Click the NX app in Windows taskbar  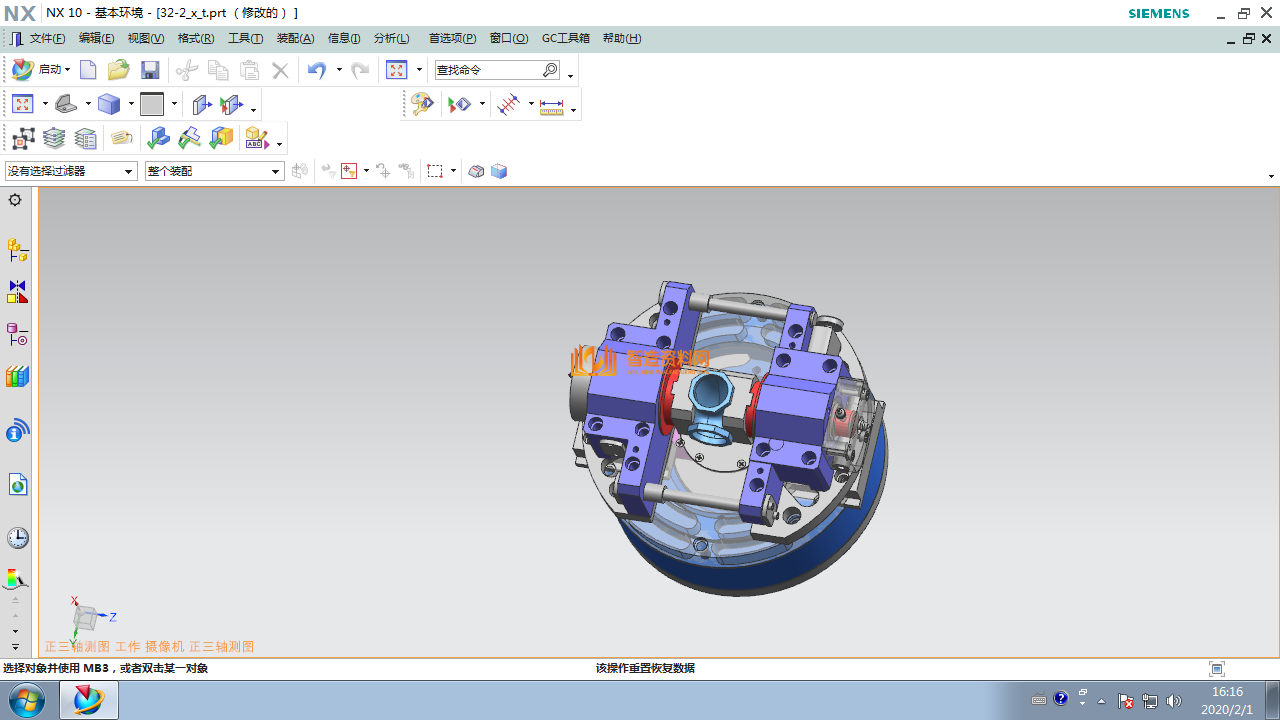tap(88, 700)
